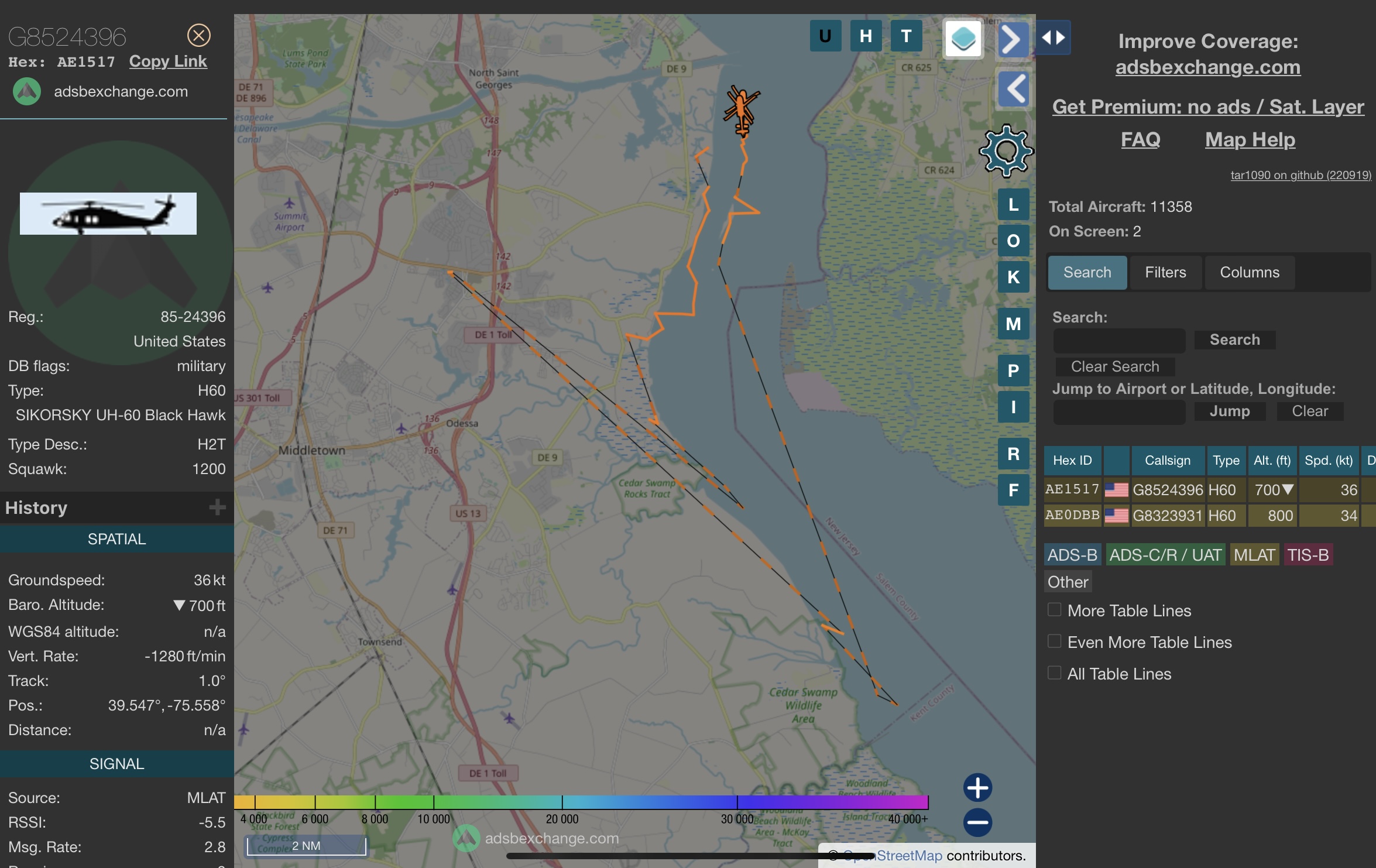Viewport: 1376px width, 868px height.
Task: Click the F map option button
Action: point(1013,490)
